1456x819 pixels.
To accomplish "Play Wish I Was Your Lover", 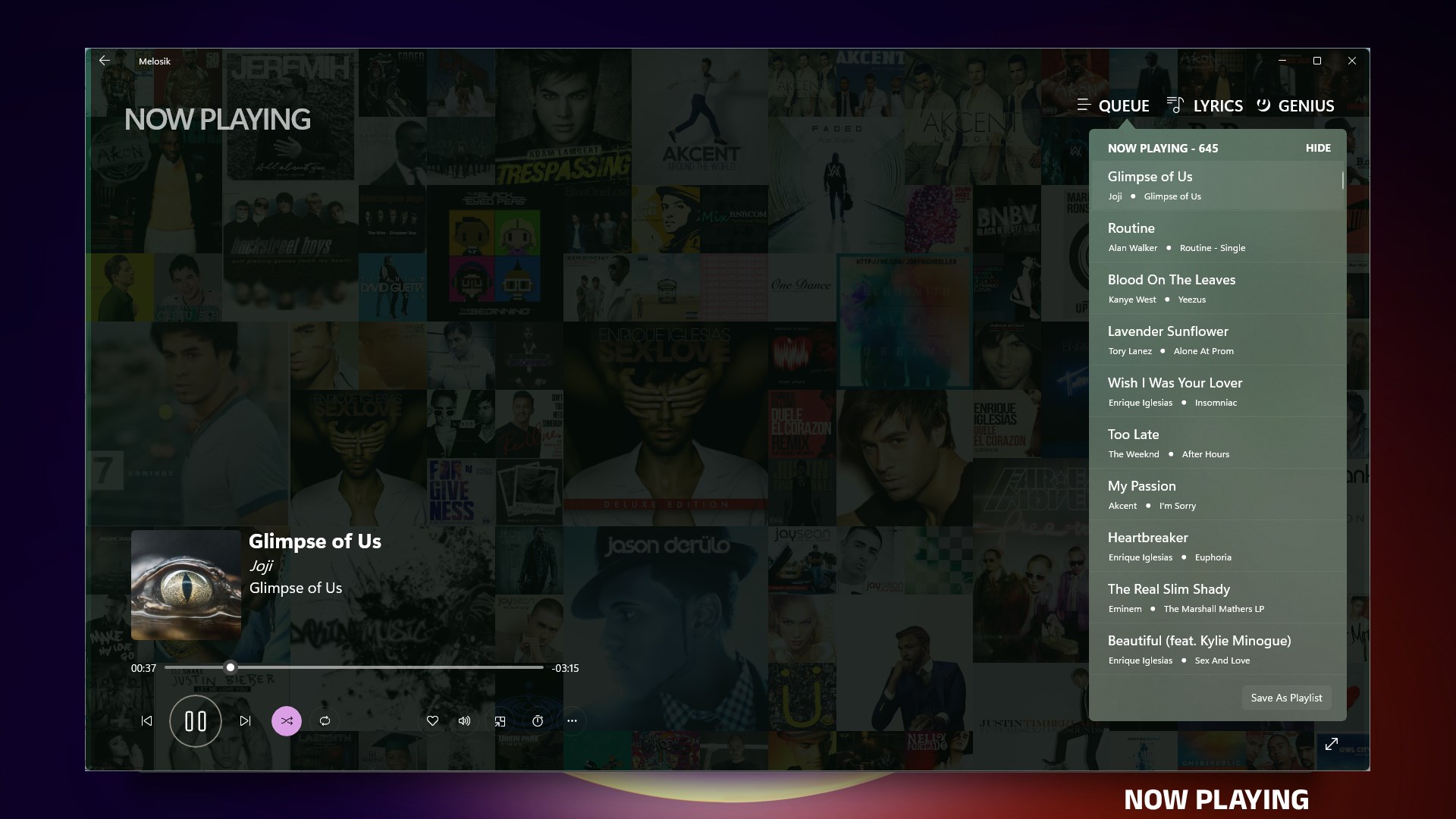I will (x=1217, y=391).
